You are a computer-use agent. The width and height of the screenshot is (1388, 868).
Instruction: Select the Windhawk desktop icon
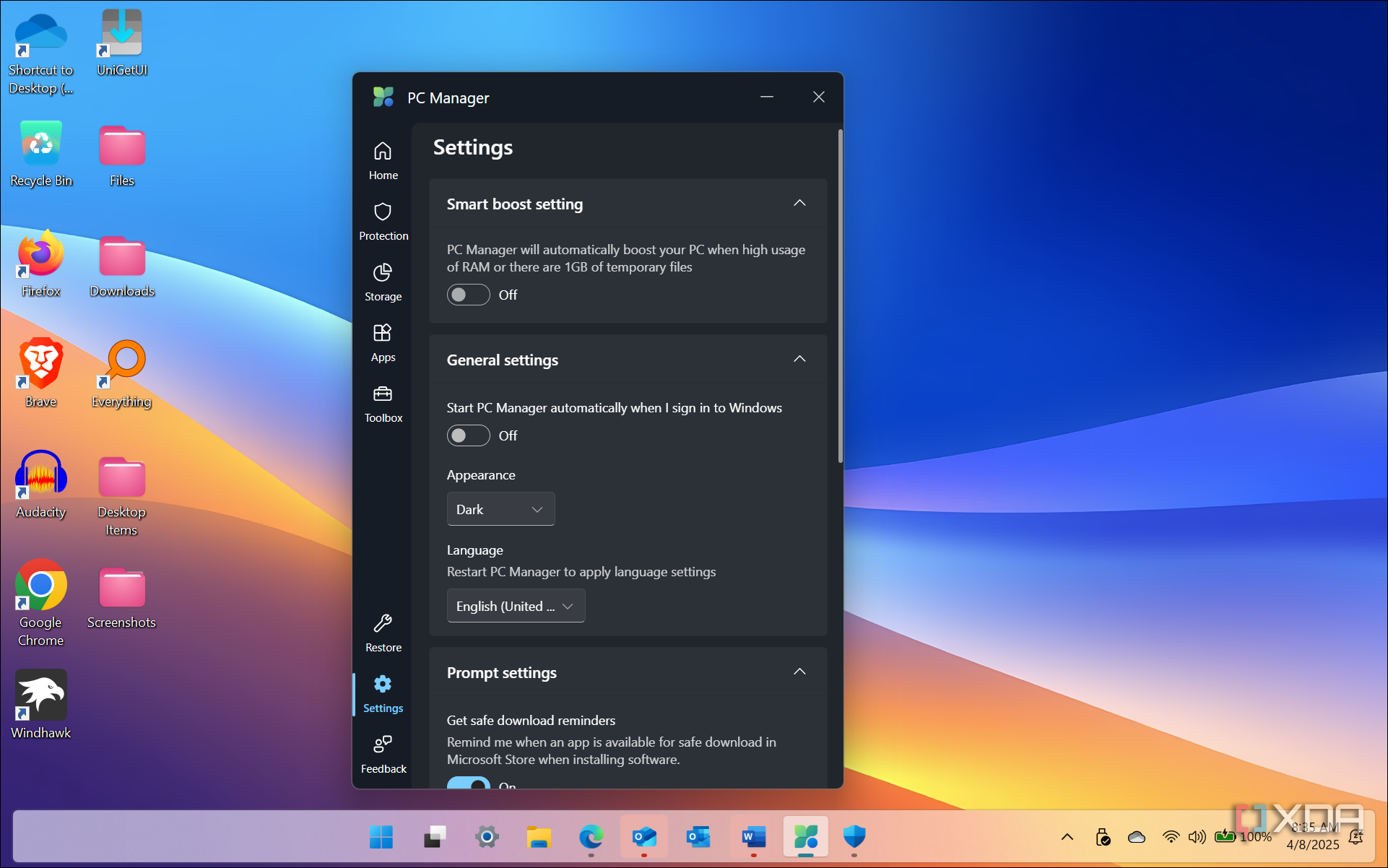coord(41,705)
